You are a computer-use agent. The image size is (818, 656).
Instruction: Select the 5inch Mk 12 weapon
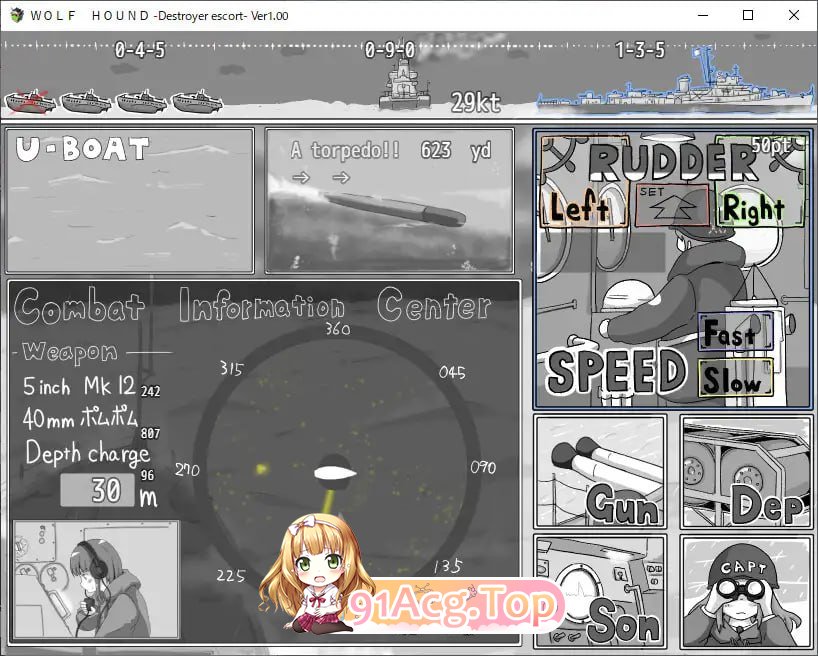(82, 386)
